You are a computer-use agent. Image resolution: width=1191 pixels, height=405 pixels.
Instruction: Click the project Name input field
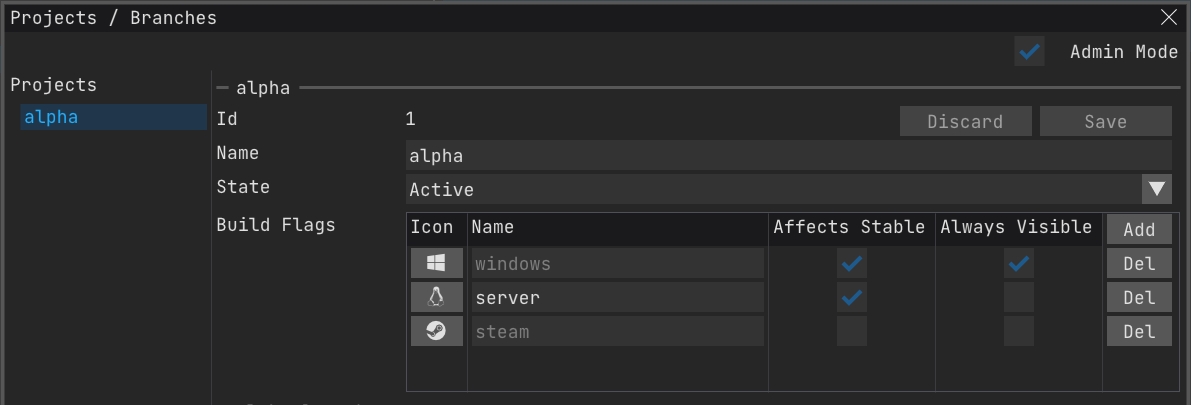coord(788,155)
